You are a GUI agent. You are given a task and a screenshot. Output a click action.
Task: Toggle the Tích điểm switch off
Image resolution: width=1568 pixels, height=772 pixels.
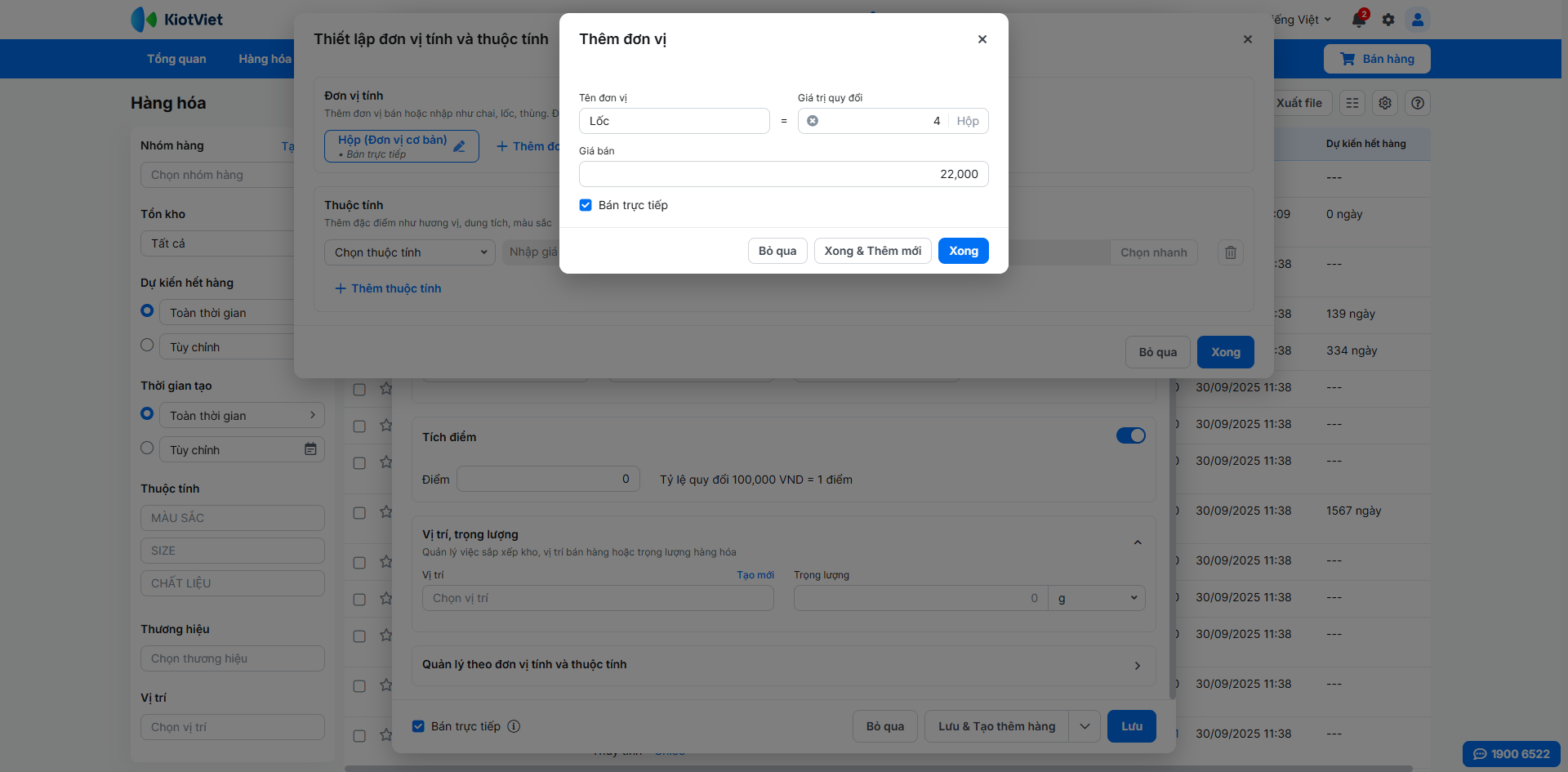[x=1131, y=436]
